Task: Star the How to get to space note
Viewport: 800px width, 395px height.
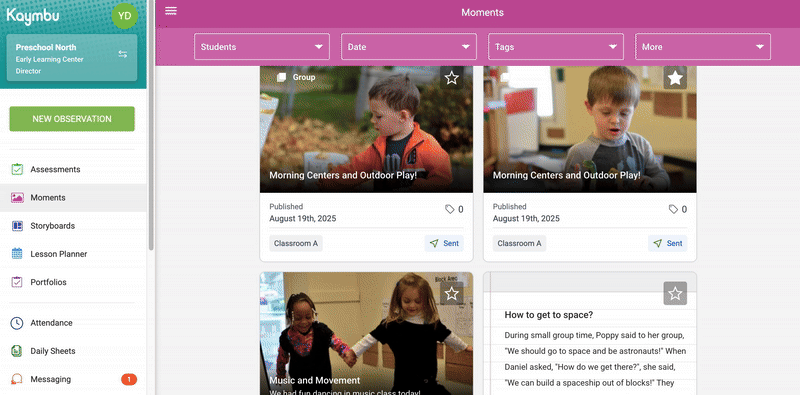Action: coord(675,293)
